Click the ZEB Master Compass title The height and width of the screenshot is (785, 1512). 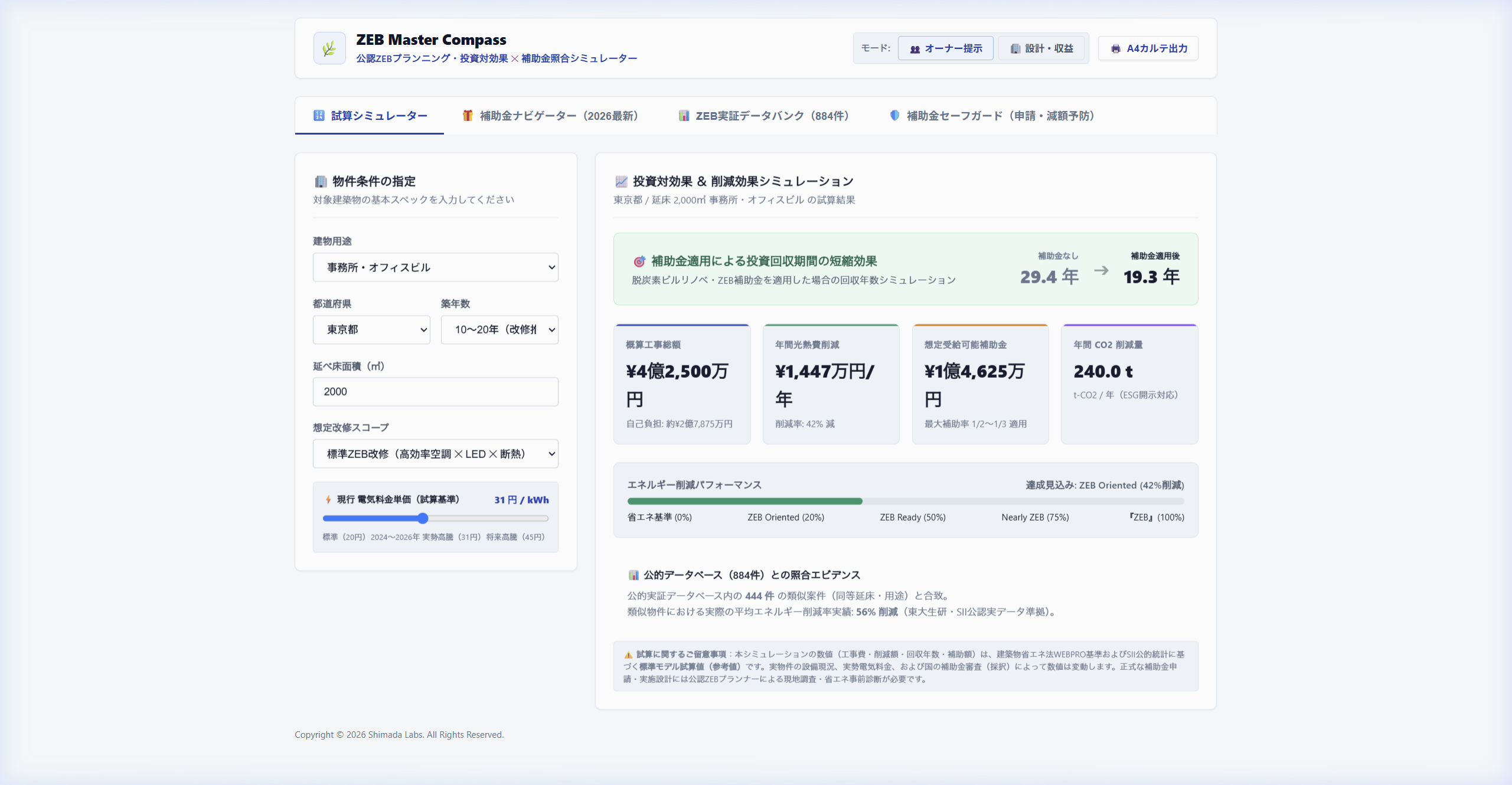(431, 40)
